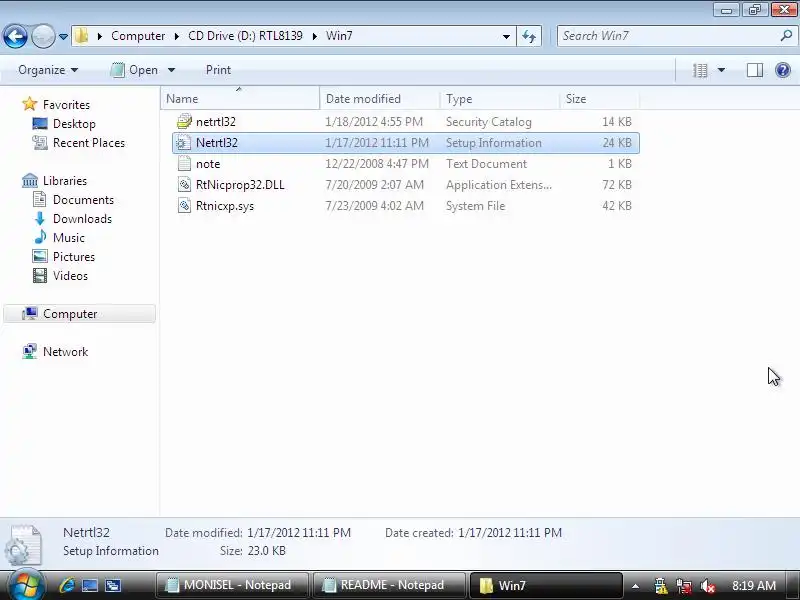Click the search magnifier icon
800x600 pixels.
(786, 36)
